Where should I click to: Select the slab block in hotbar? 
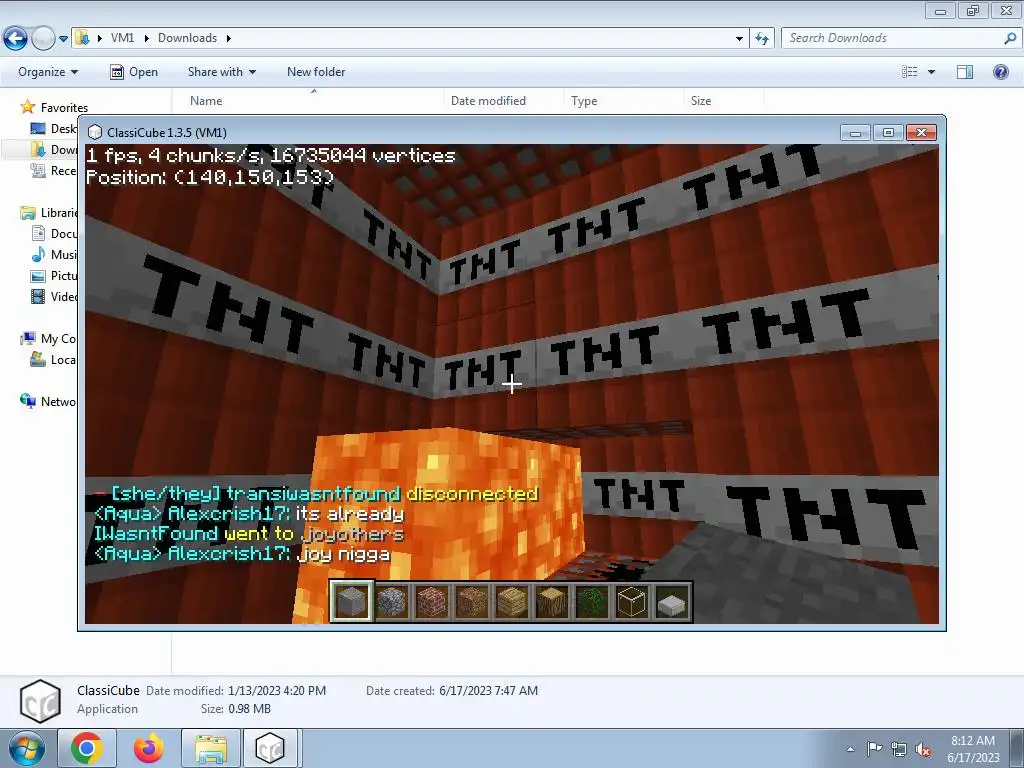pyautogui.click(x=672, y=601)
